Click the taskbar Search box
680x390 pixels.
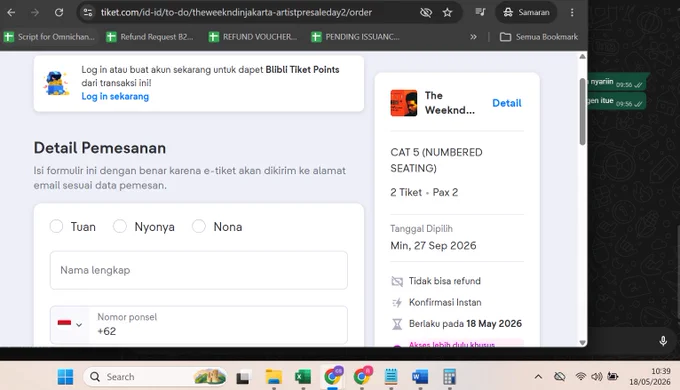[x=155, y=377]
